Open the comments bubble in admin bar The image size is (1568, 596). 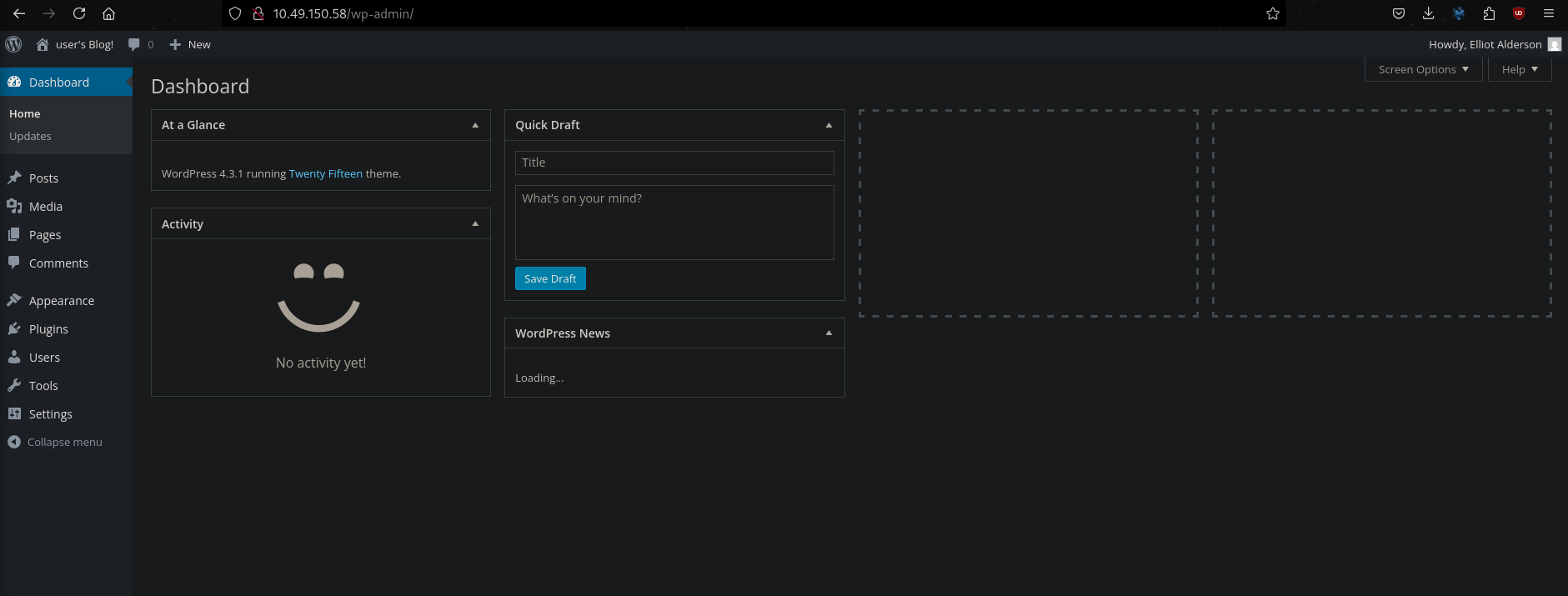pyautogui.click(x=140, y=44)
